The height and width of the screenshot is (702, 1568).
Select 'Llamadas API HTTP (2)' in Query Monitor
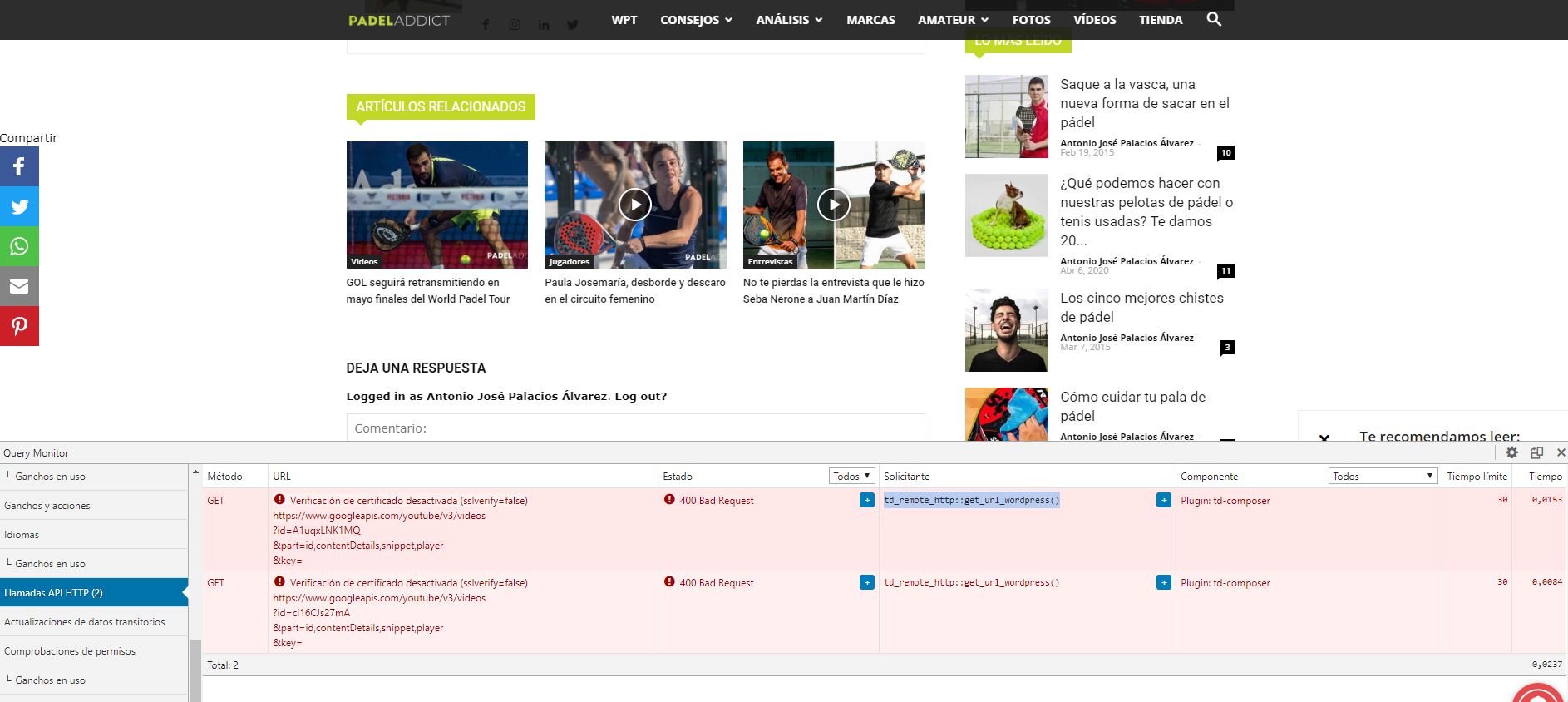pos(94,592)
